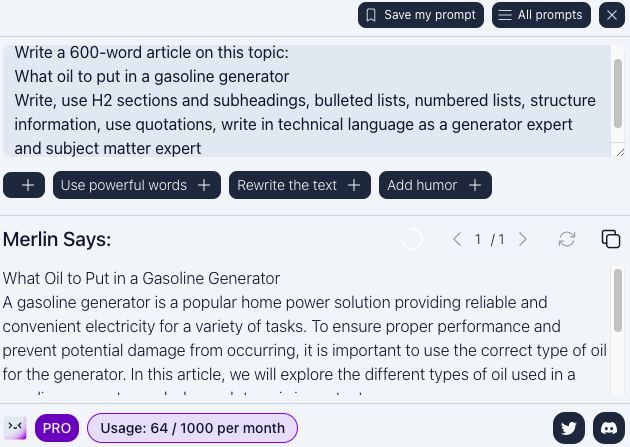Click the prompt text box scrollbar
This screenshot has height=447, width=630.
618,90
